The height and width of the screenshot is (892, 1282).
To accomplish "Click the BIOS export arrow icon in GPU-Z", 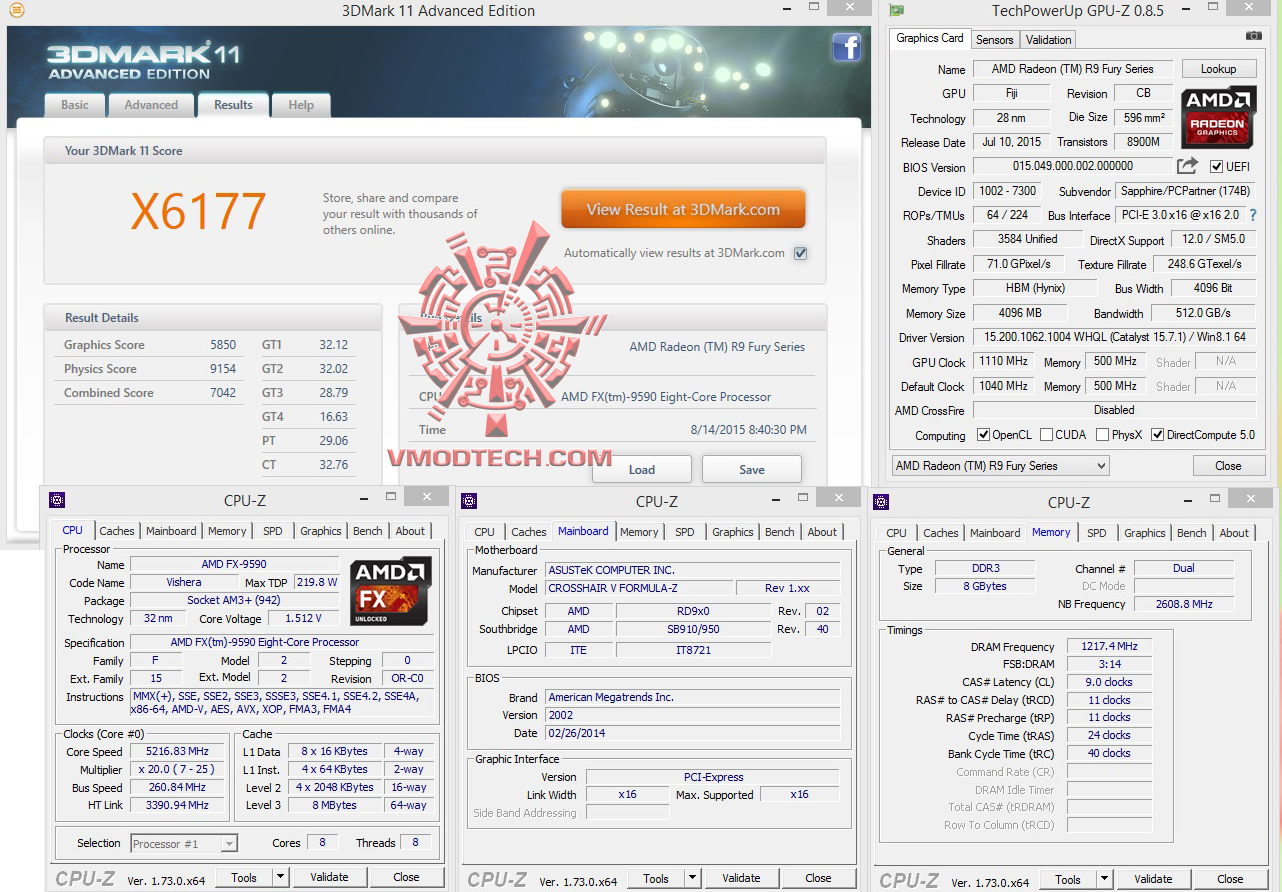I will click(x=1186, y=167).
